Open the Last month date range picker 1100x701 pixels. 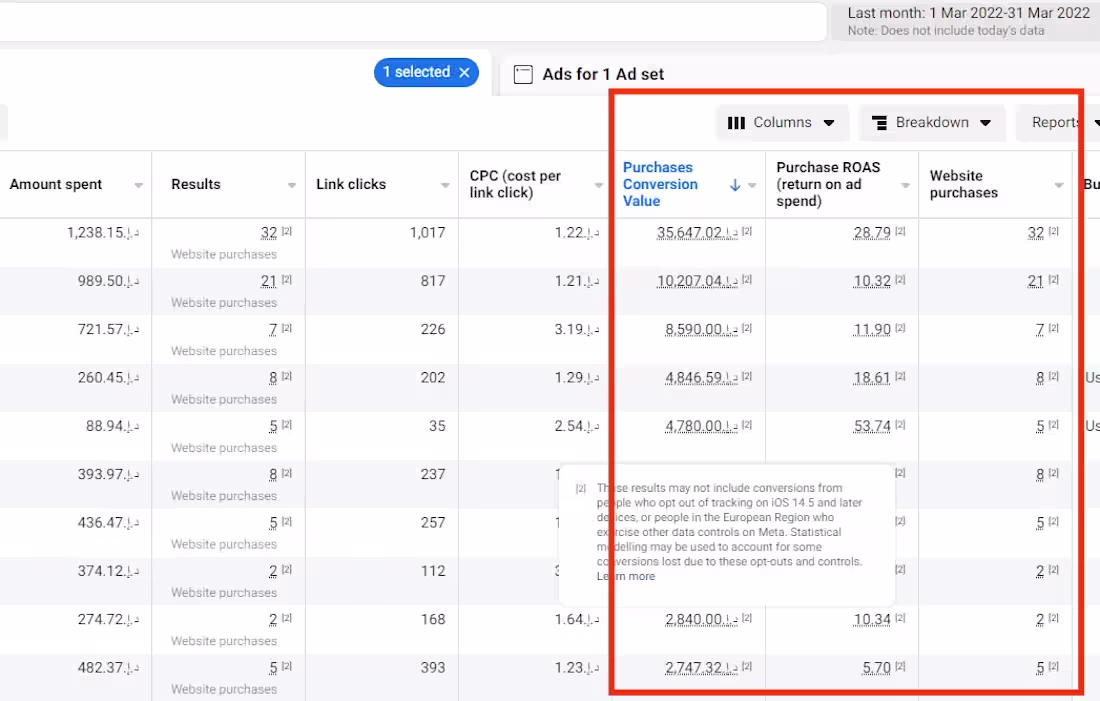[x=967, y=21]
